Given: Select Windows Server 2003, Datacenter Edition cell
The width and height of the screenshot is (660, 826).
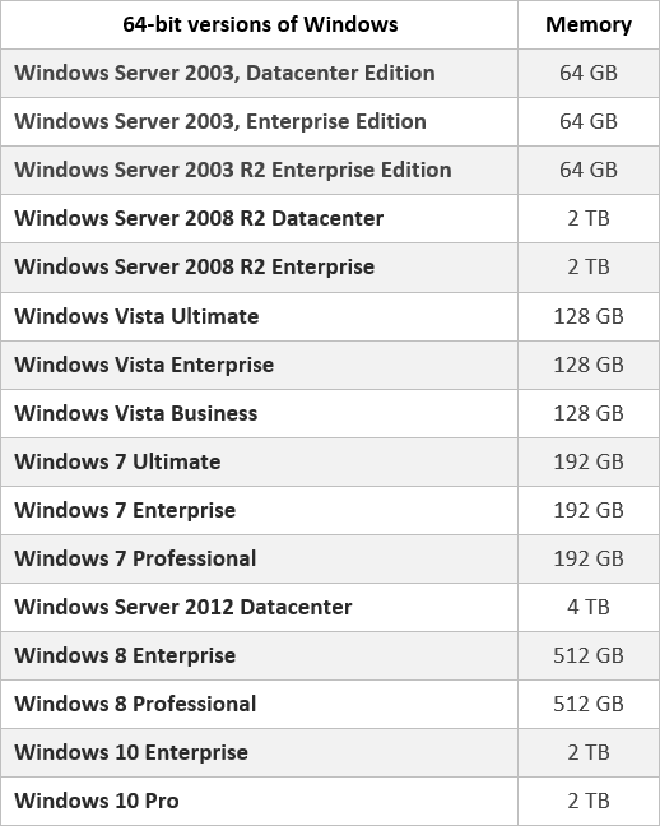Looking at the screenshot, I should coord(225,73).
